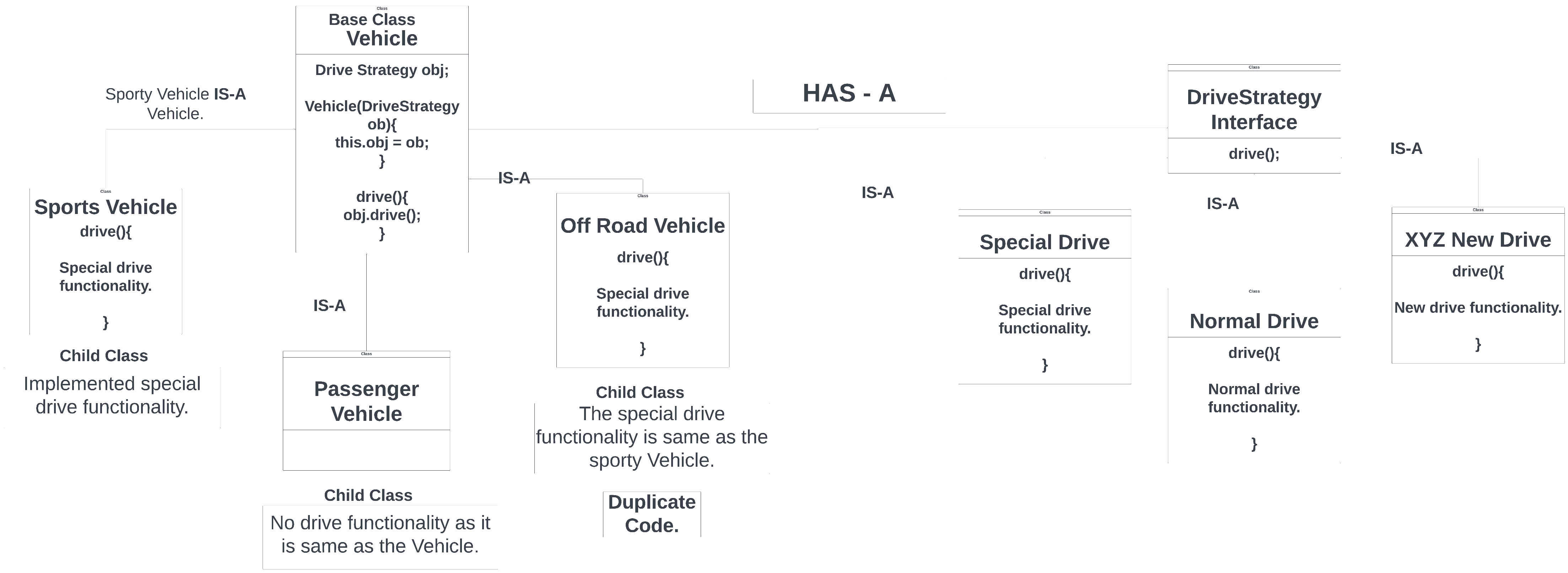
Task: Select the XYZ New Drive class title
Action: pos(1478,240)
